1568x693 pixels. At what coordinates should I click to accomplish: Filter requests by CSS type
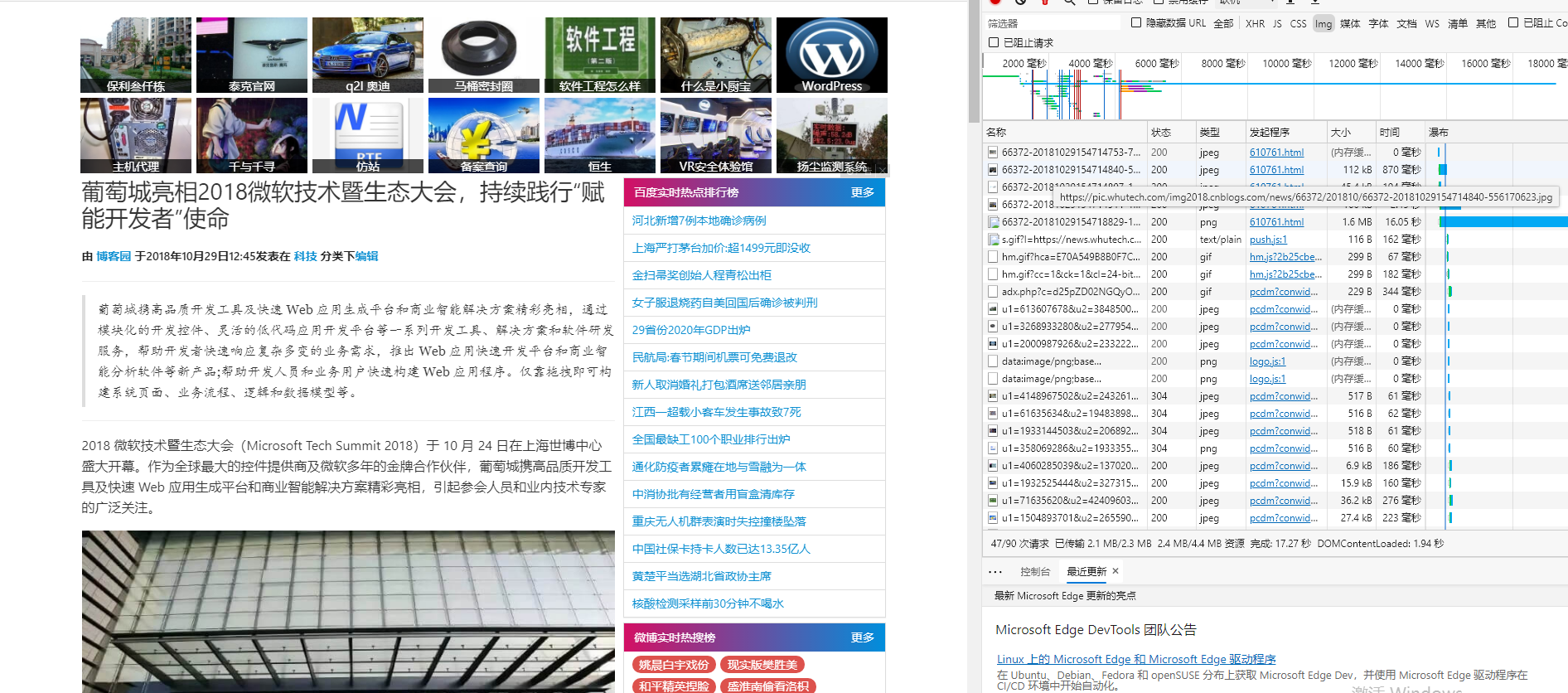pos(1298,24)
